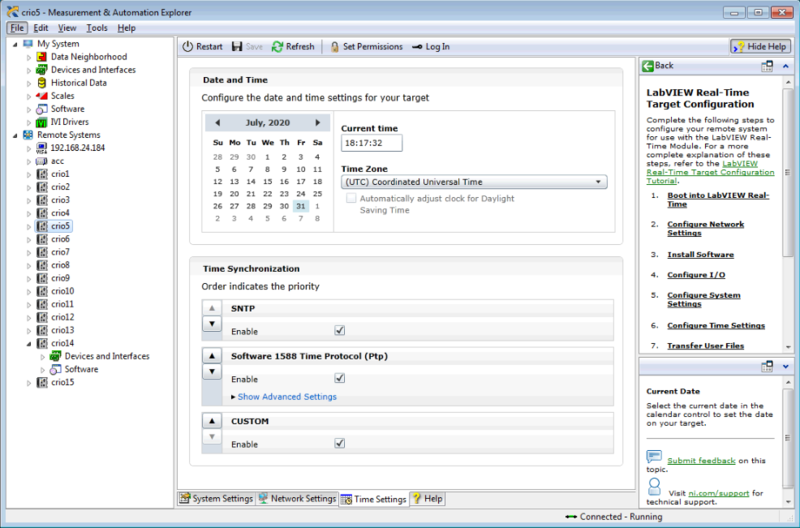Viewport: 800px width, 528px height.
Task: Select crio10 in Remote Systems tree
Action: point(62,291)
